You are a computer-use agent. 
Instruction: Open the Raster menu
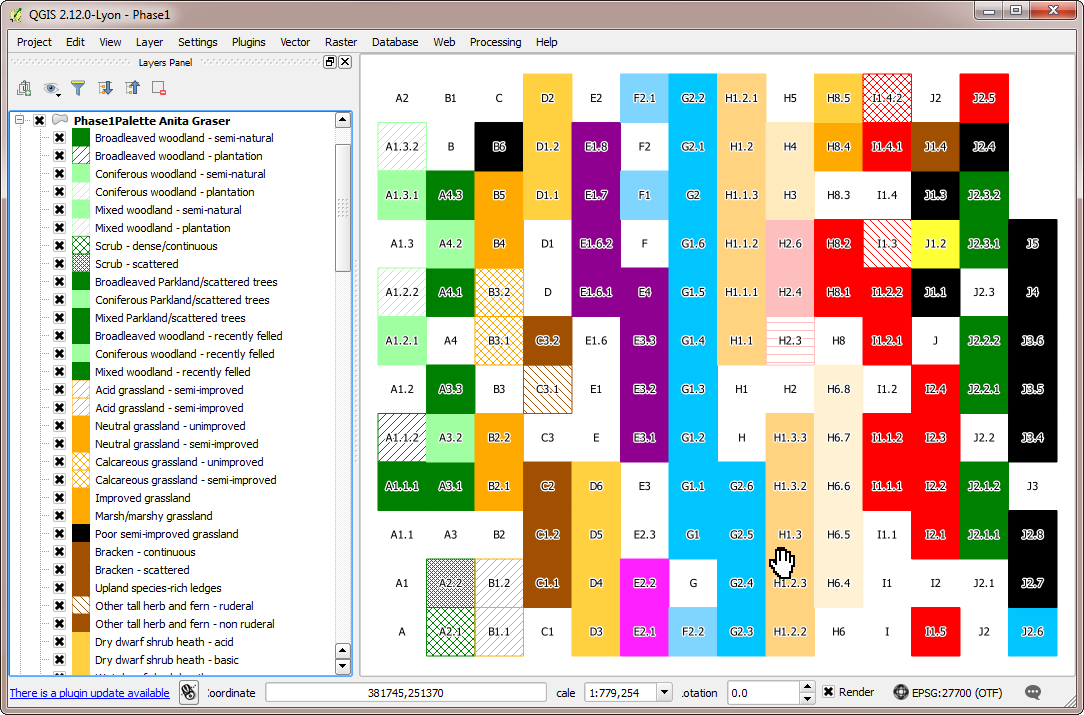(x=341, y=42)
